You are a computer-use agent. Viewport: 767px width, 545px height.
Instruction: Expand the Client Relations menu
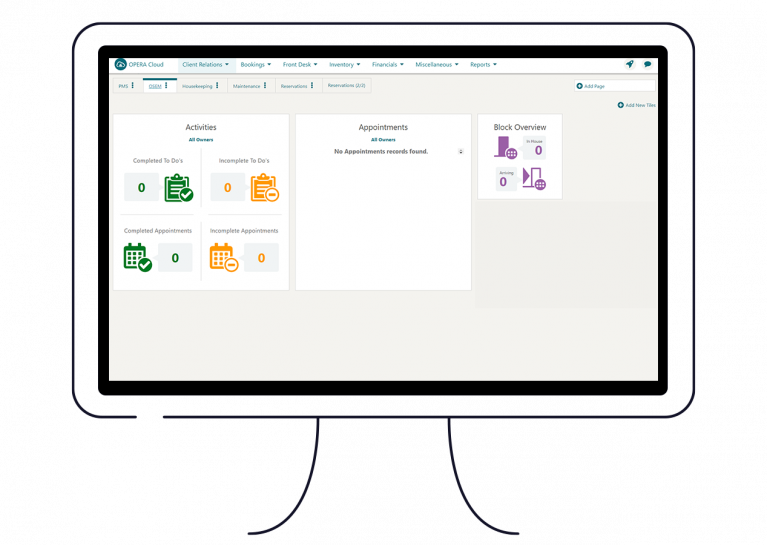(205, 65)
